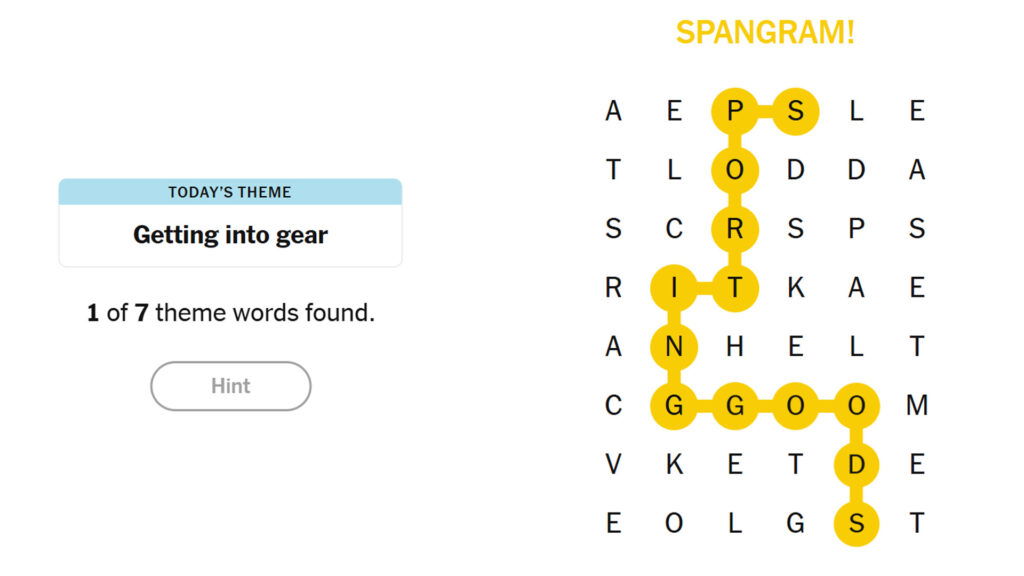The width and height of the screenshot is (1024, 576).
Task: Click the Hint button
Action: (230, 386)
